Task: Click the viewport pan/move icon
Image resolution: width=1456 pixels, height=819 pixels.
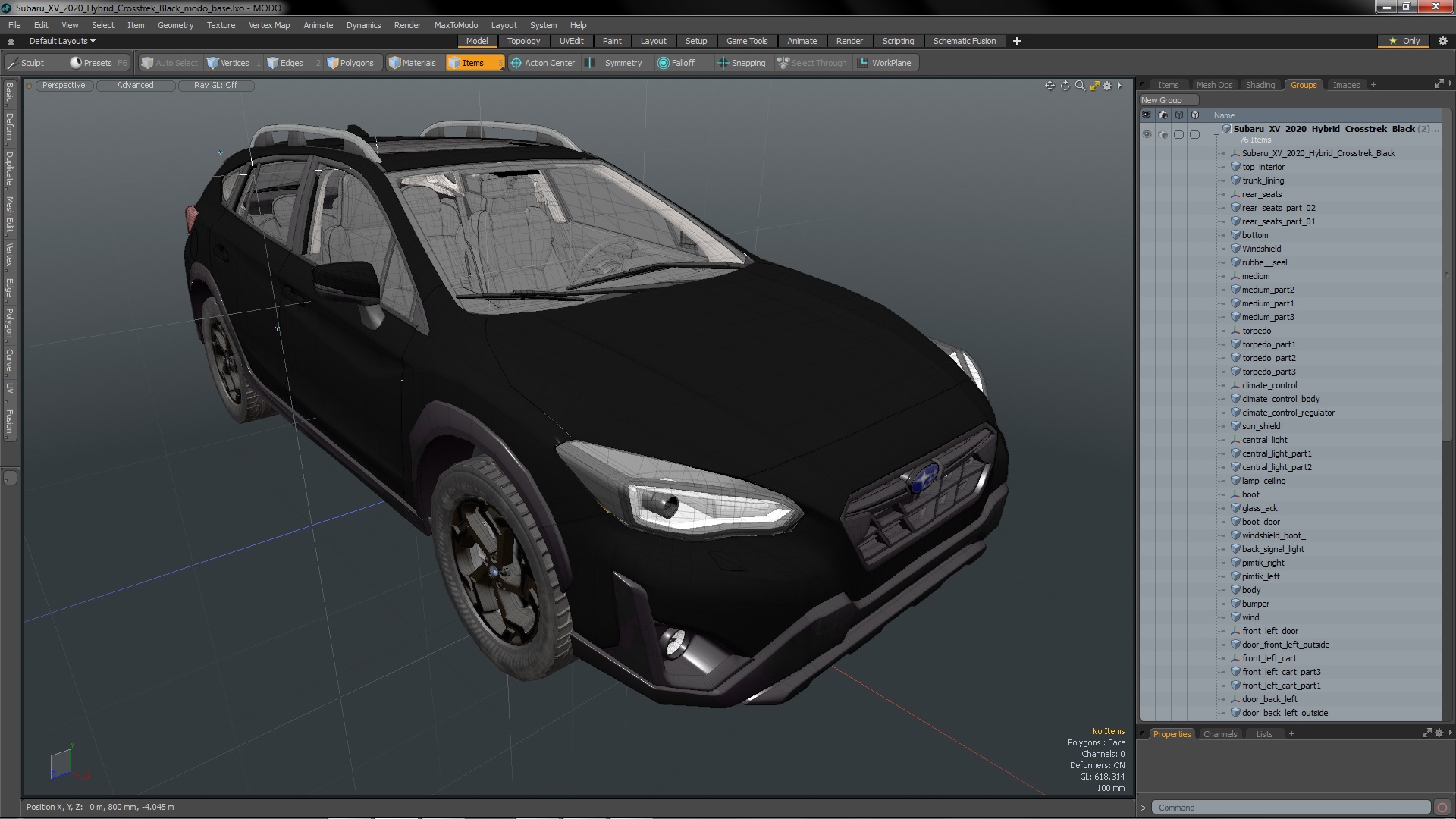Action: [x=1050, y=86]
